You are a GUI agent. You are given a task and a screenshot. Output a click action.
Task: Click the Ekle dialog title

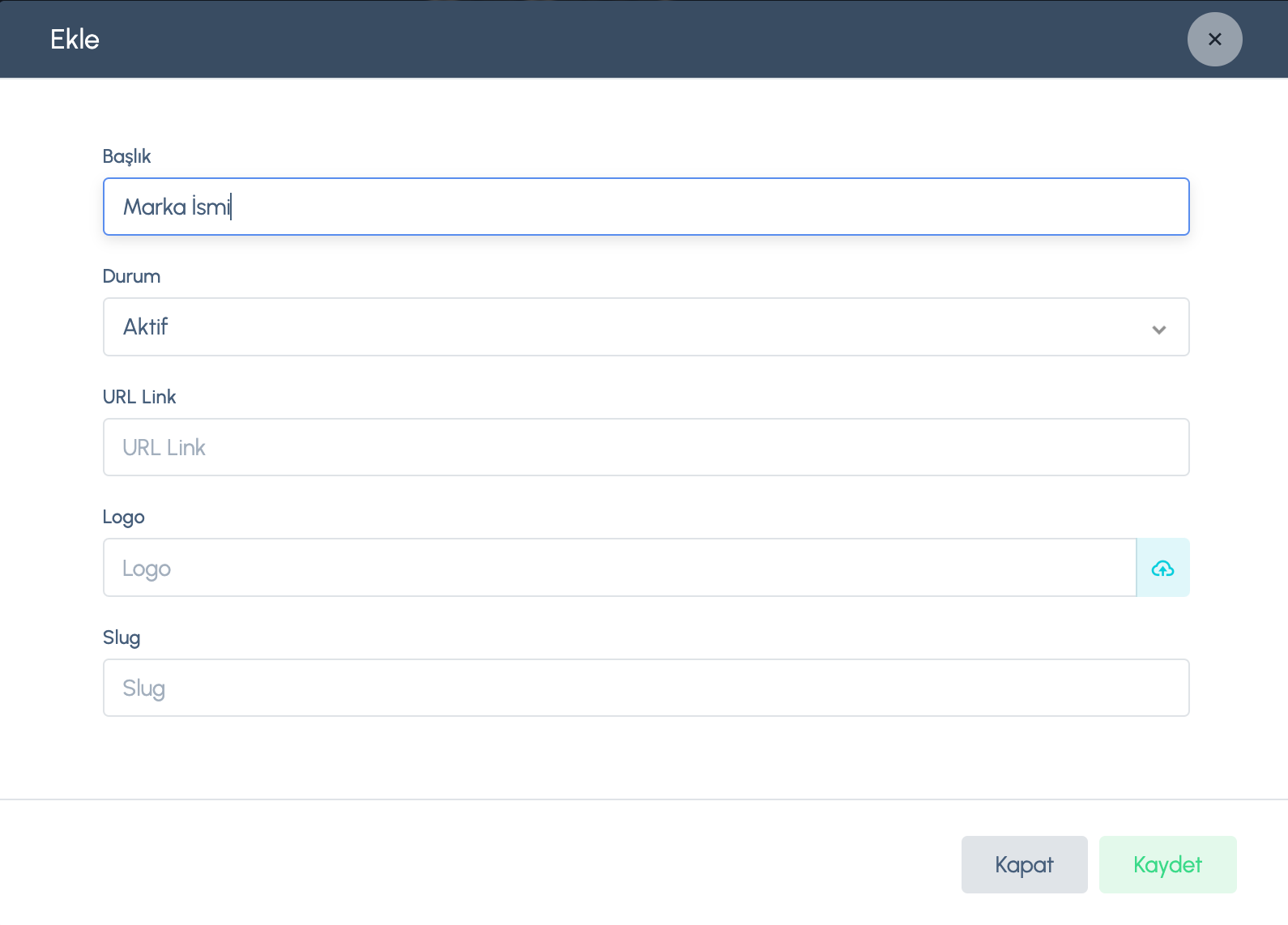[x=75, y=39]
